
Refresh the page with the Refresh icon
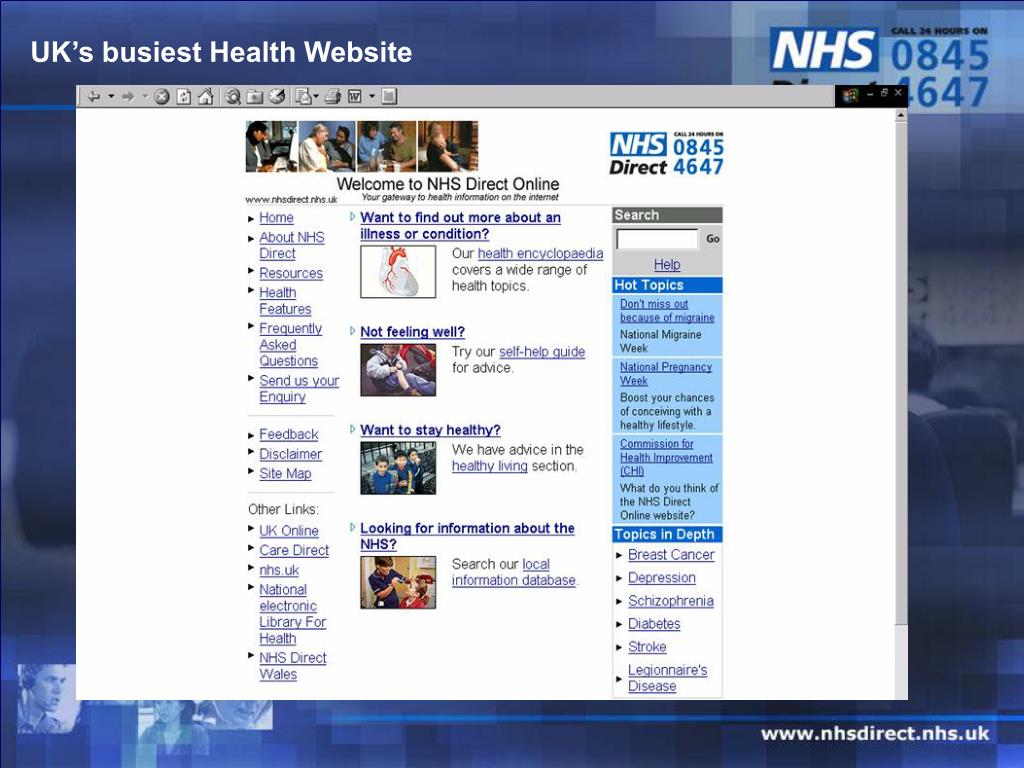[184, 97]
